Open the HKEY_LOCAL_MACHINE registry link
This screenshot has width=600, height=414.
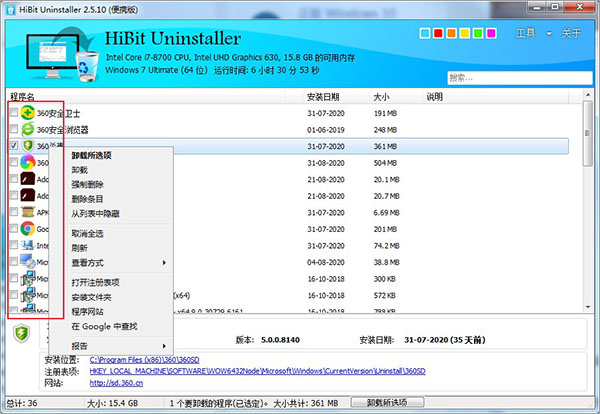coord(258,371)
